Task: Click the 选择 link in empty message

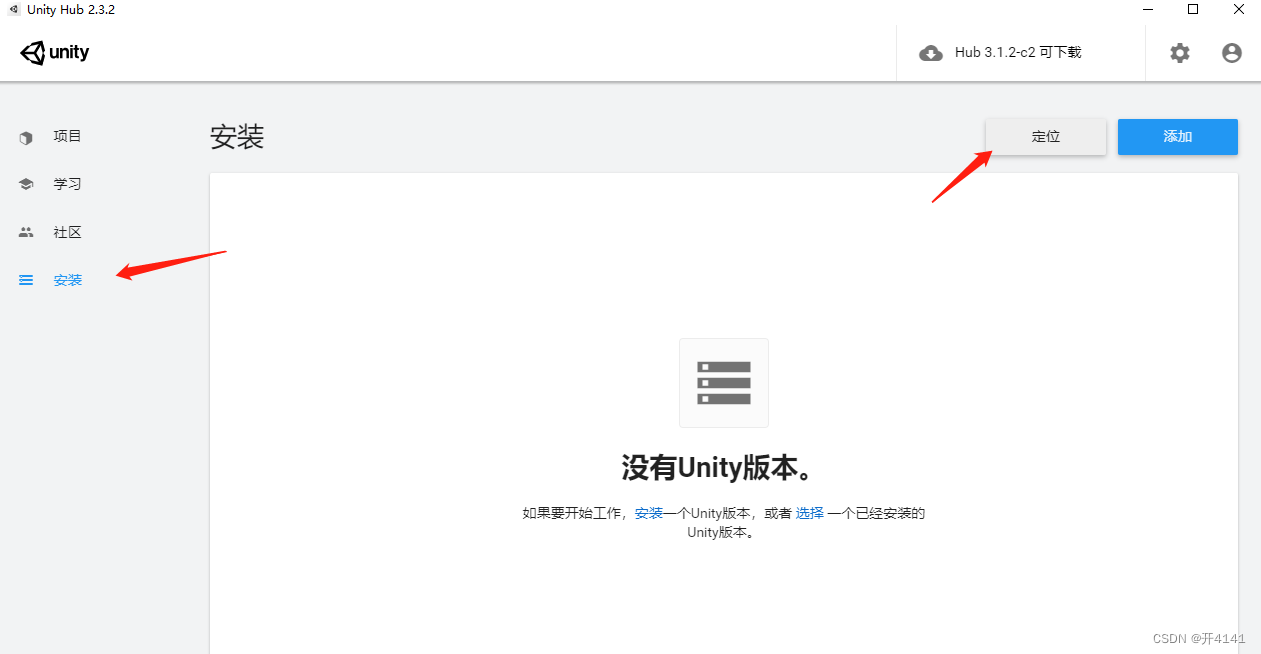Action: pos(810,513)
